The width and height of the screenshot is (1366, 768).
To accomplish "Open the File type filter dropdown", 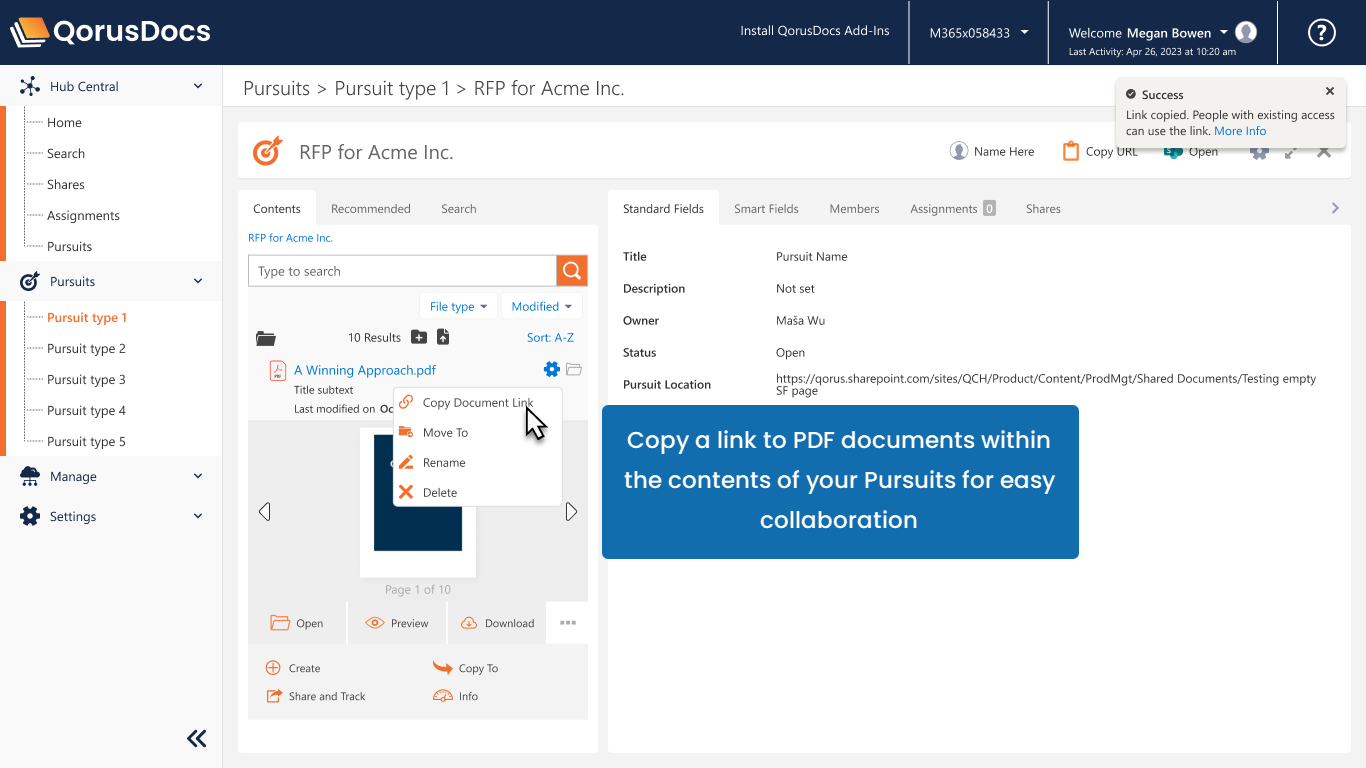I will pos(458,306).
